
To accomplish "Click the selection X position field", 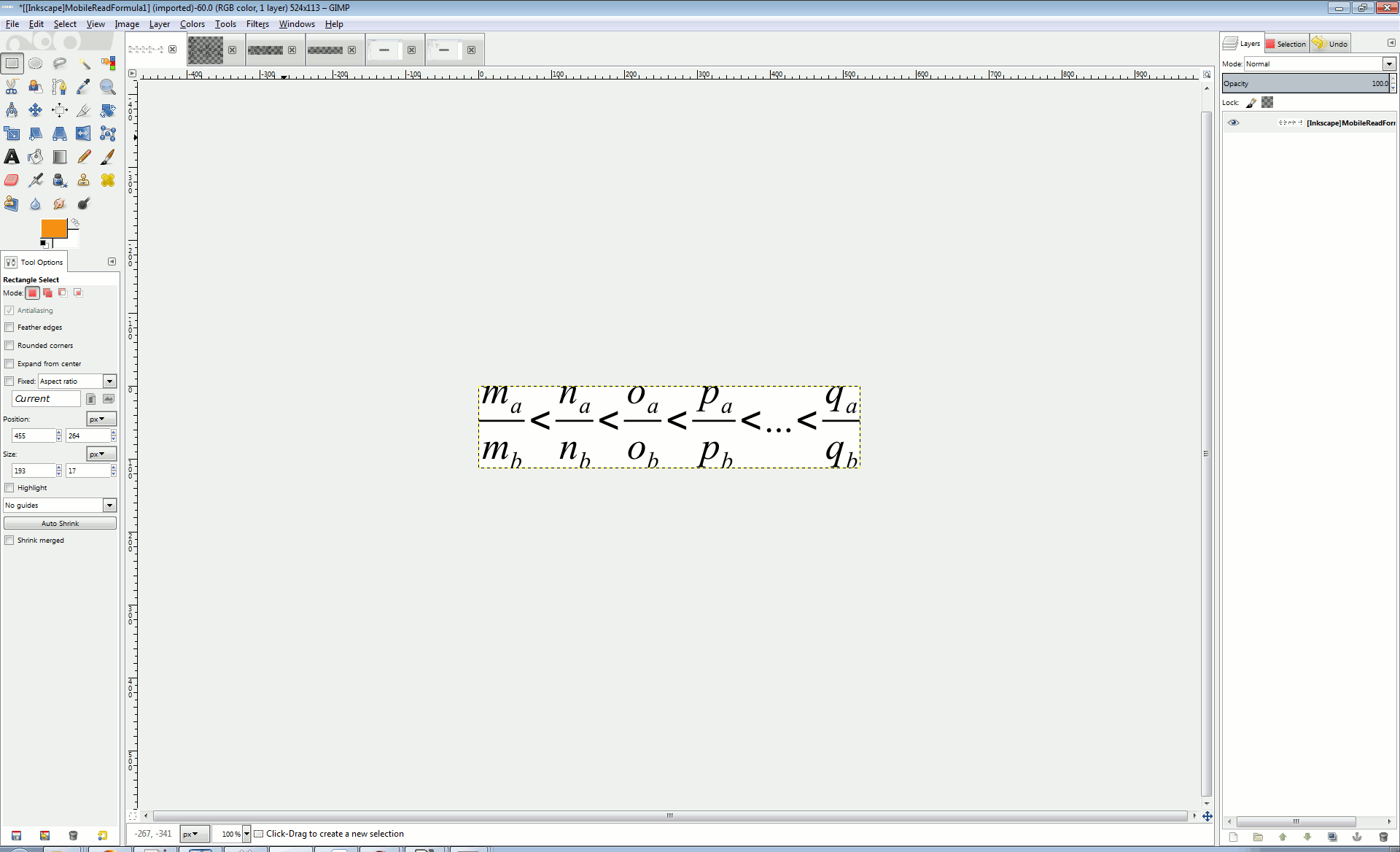I will tap(33, 436).
